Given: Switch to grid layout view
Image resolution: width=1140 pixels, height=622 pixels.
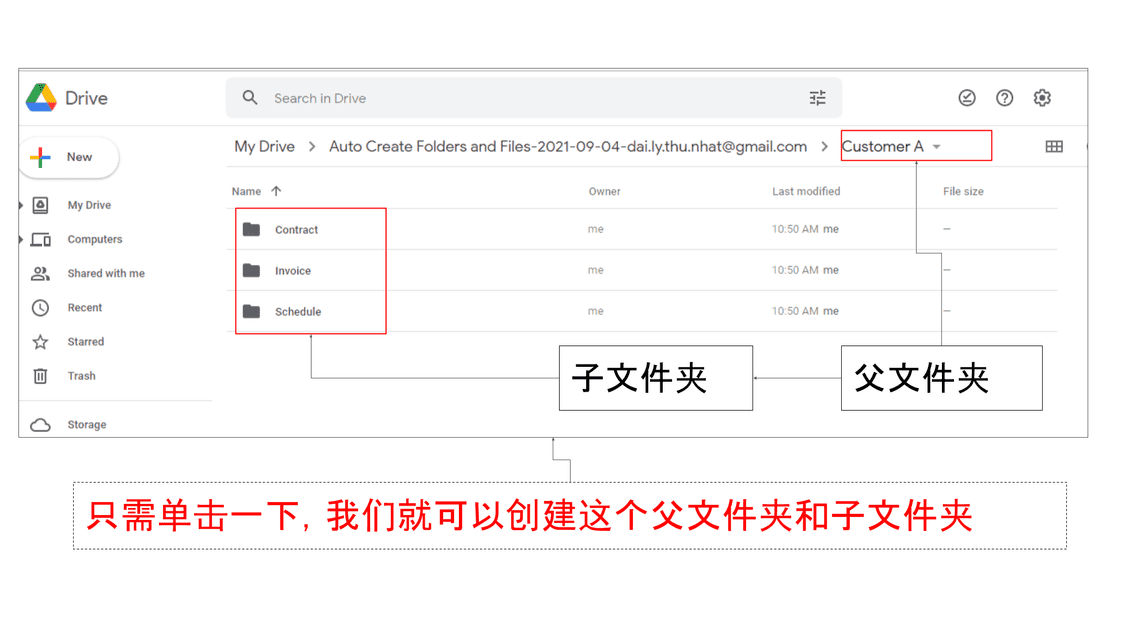Looking at the screenshot, I should (x=1053, y=147).
